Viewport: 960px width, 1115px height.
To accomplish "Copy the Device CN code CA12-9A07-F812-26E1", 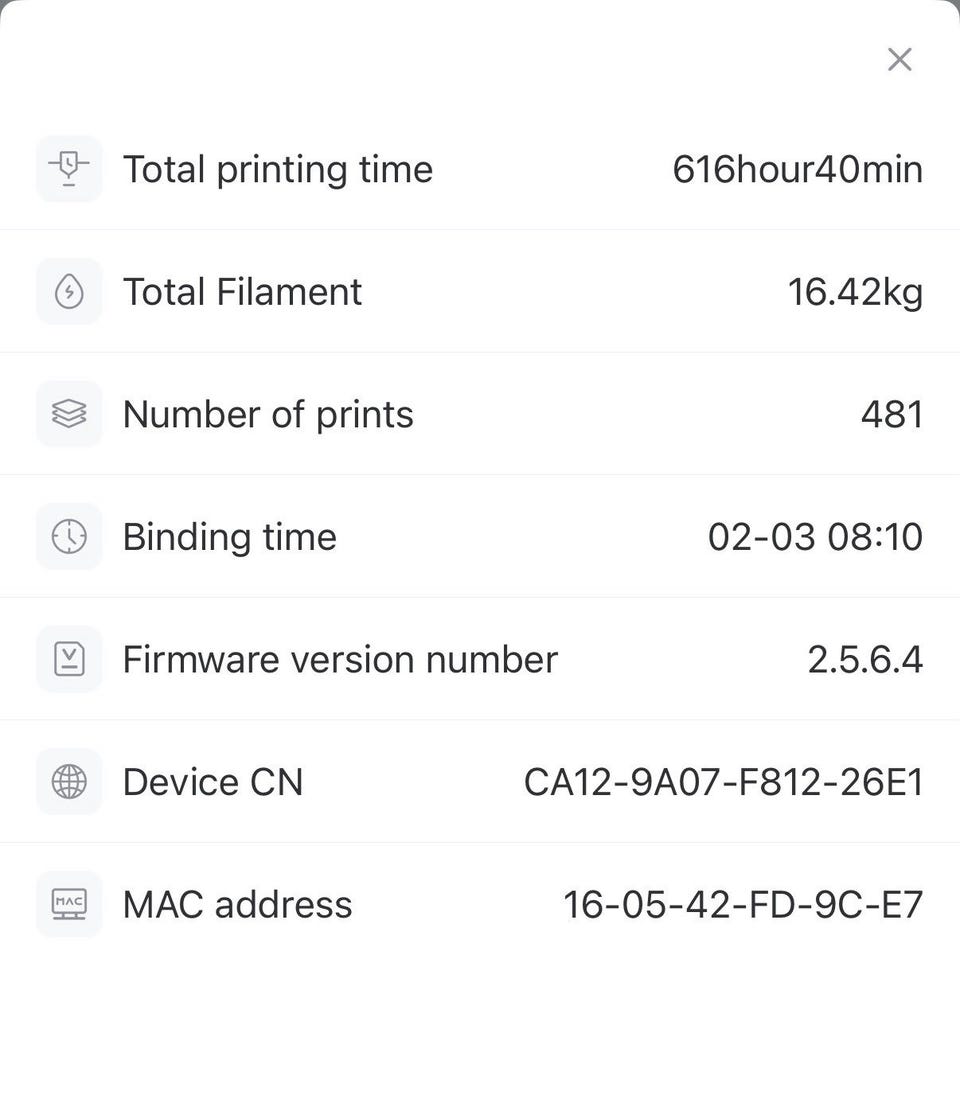I will pos(724,782).
